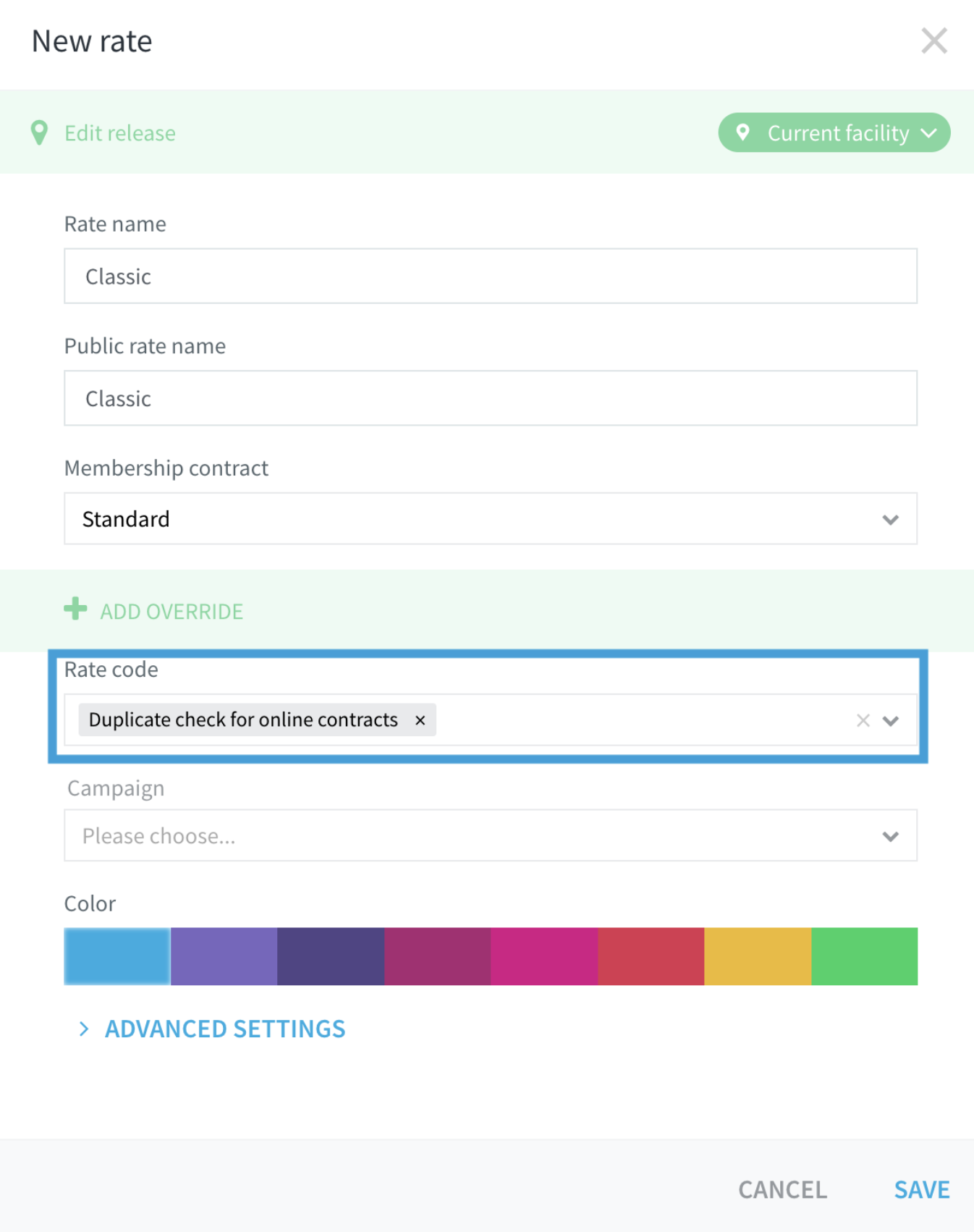This screenshot has height=1232, width=974.
Task: Click the pin icon in Current facility button
Action: click(742, 132)
